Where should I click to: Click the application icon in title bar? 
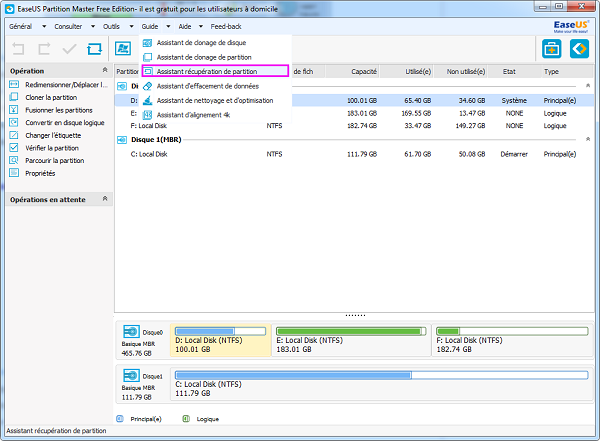point(10,9)
